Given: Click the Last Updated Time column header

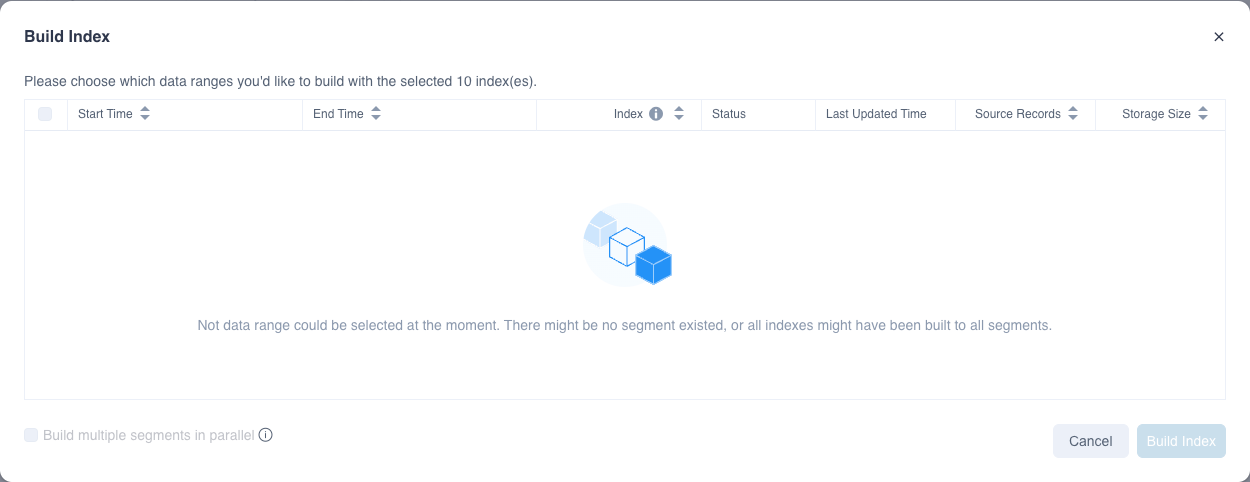Looking at the screenshot, I should [876, 114].
